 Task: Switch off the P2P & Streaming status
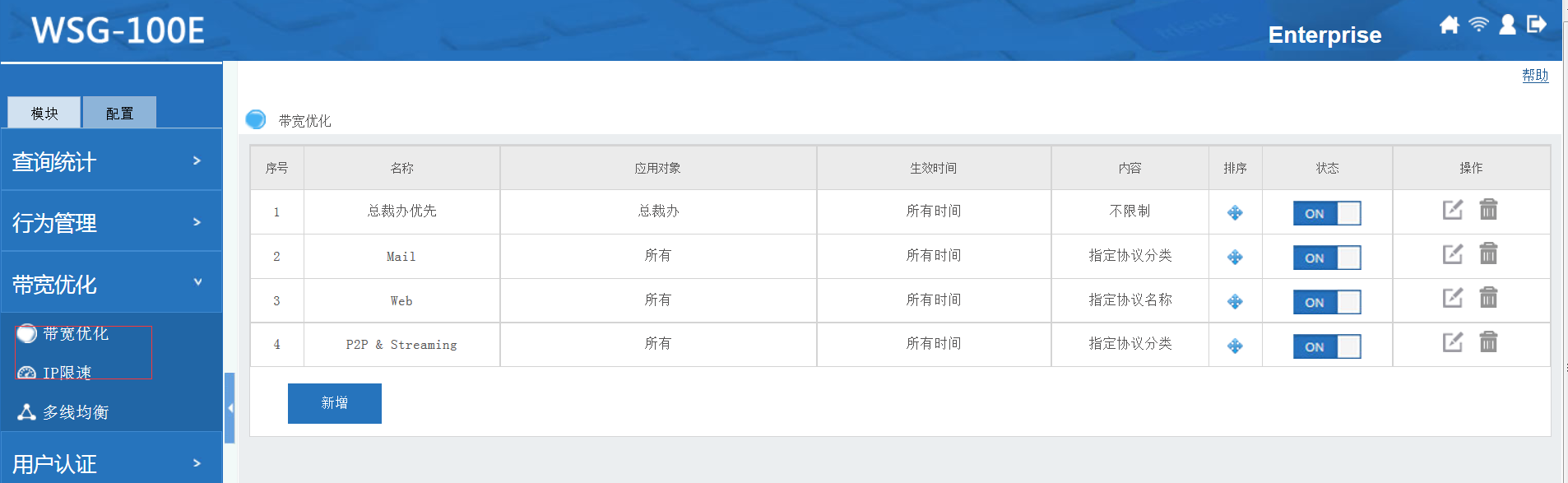(1326, 346)
